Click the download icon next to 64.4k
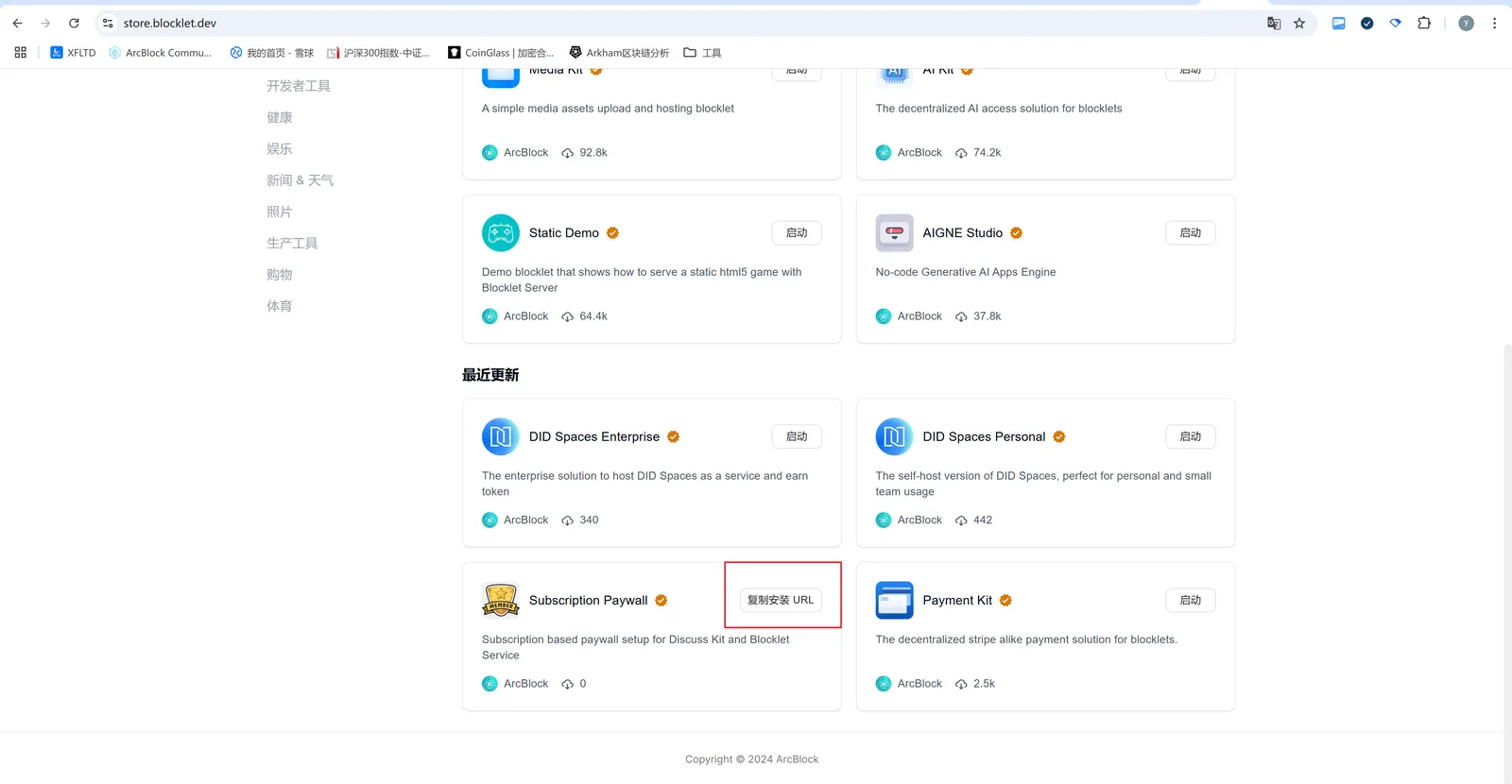Image resolution: width=1512 pixels, height=784 pixels. [x=567, y=316]
